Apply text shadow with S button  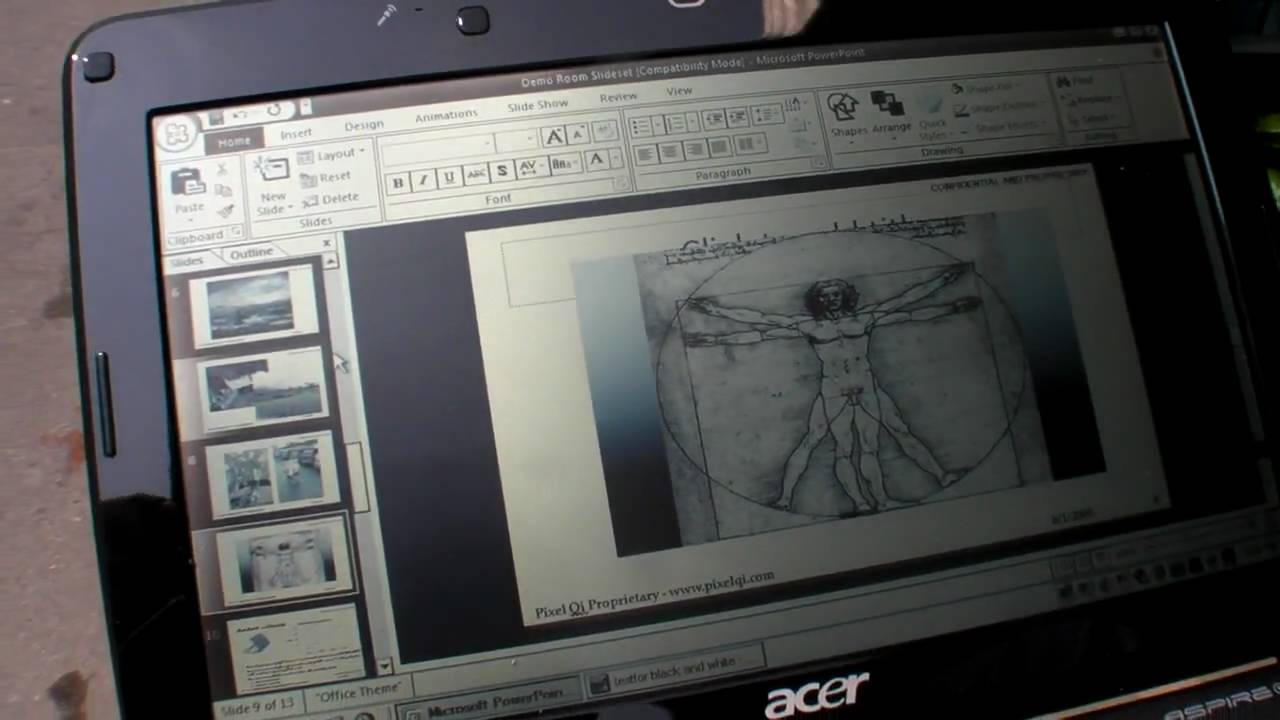[x=503, y=170]
